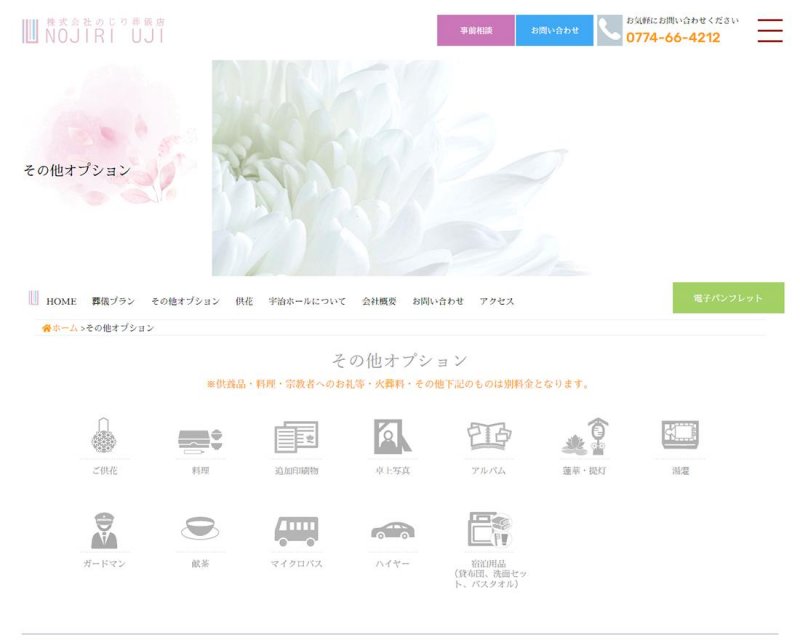The height and width of the screenshot is (640, 800).
Task: Click the 卓上写真 desktop photo icon
Action: 392,437
